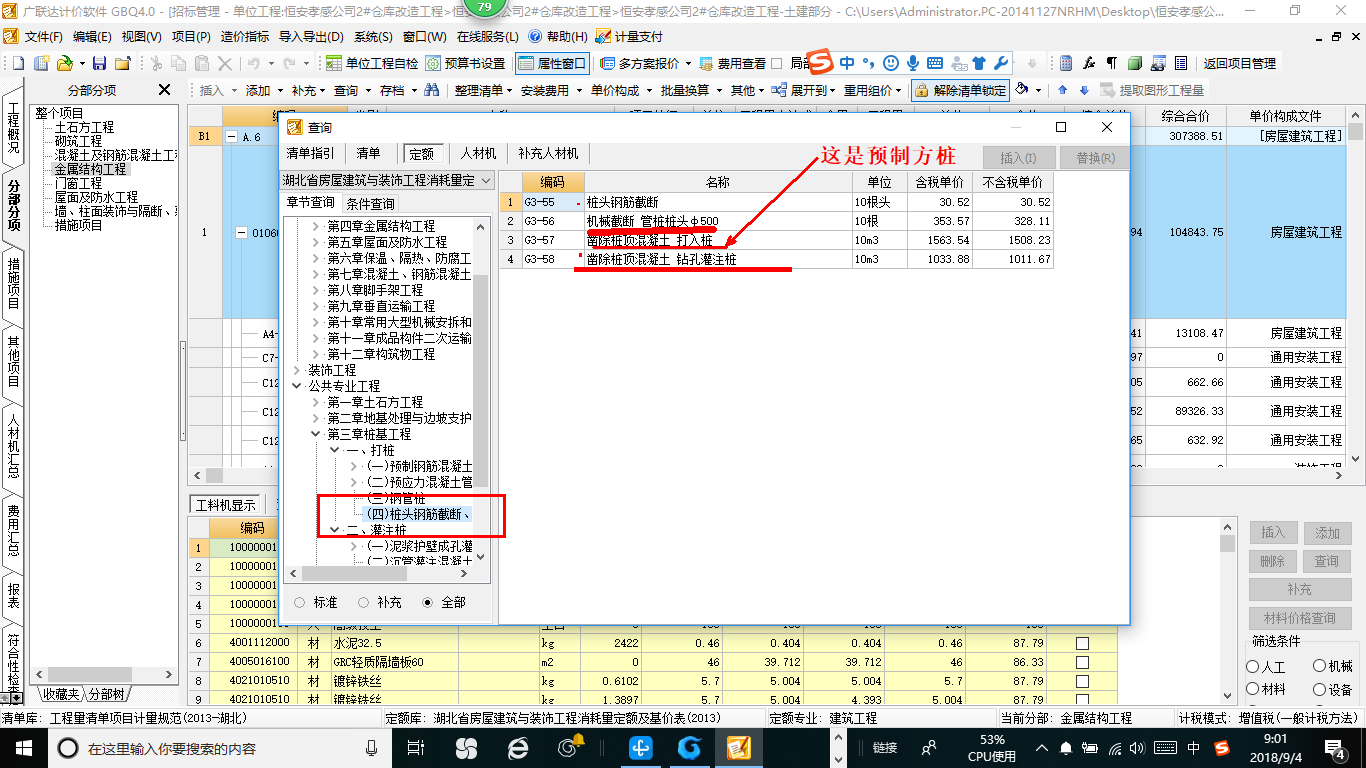Toggle the 局部 checkbox in toolbar
Viewport: 1366px width, 768px height.
777,63
